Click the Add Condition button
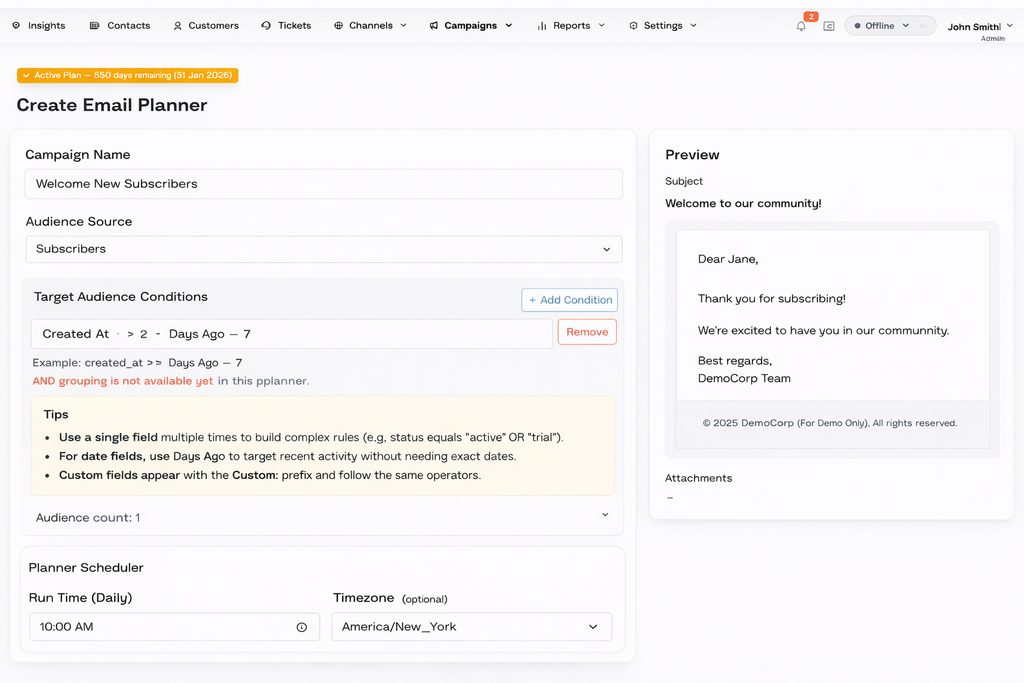 tap(569, 300)
